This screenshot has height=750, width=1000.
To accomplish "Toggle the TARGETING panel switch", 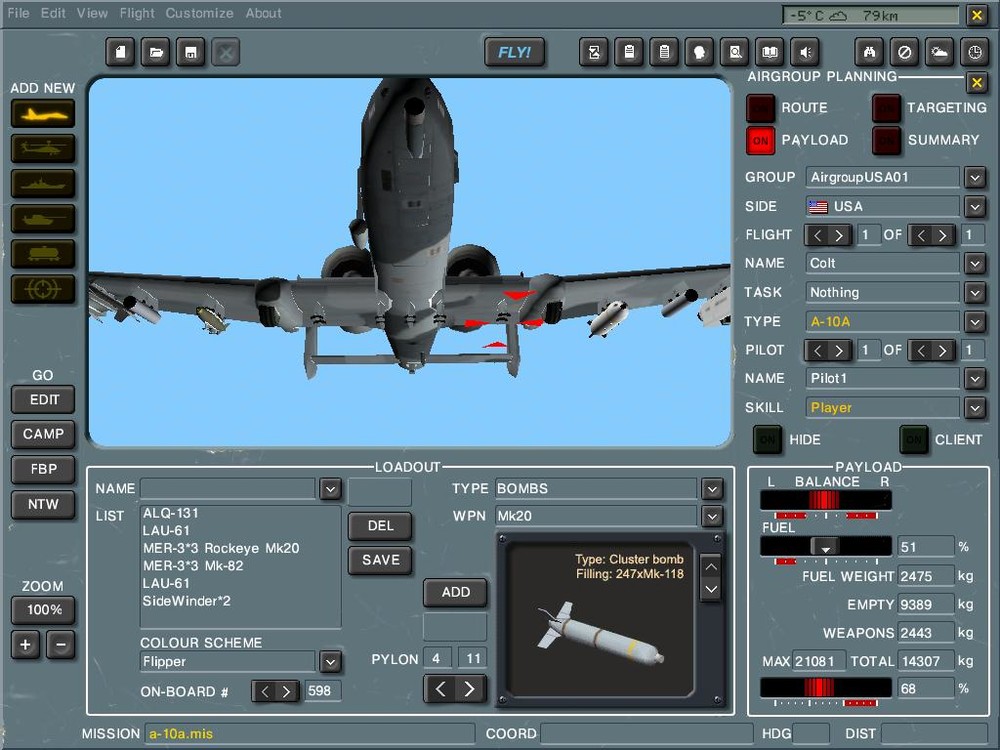I will coord(886,108).
